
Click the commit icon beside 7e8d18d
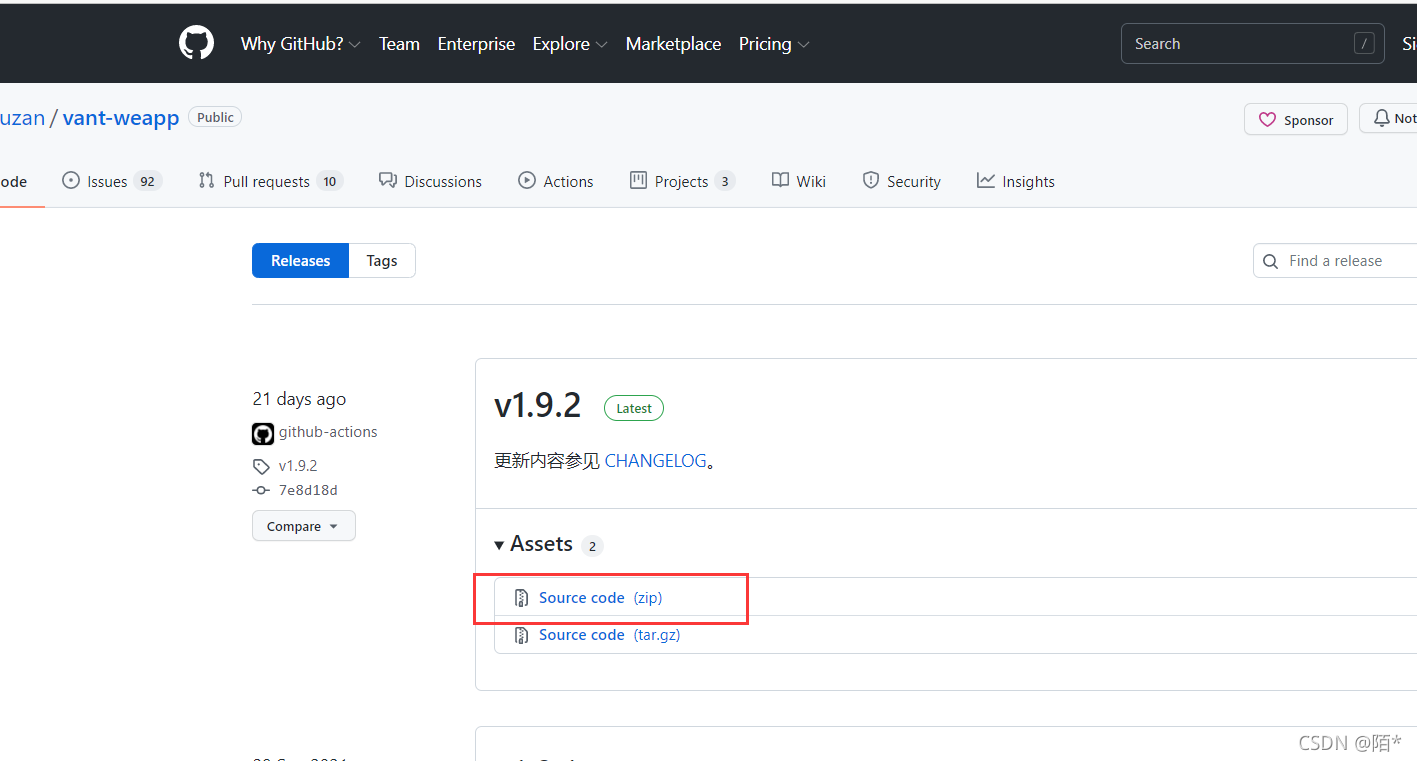(261, 490)
